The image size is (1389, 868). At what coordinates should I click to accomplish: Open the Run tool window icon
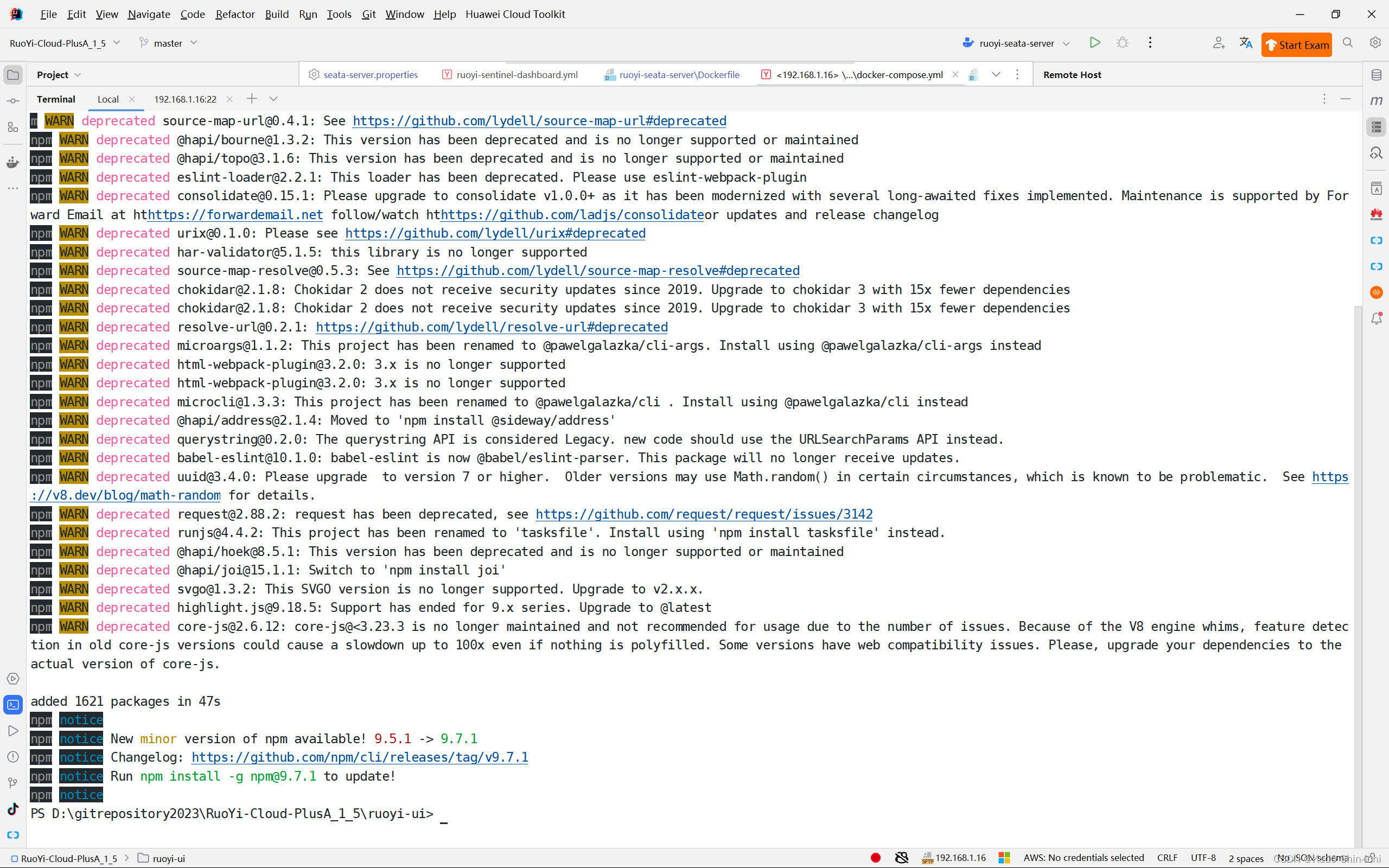[12, 731]
